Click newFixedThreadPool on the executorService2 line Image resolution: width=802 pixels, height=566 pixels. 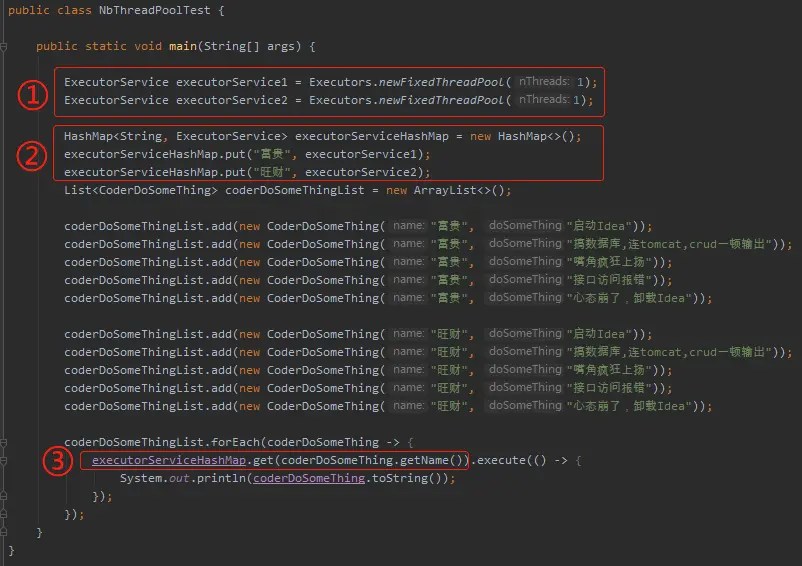441,100
